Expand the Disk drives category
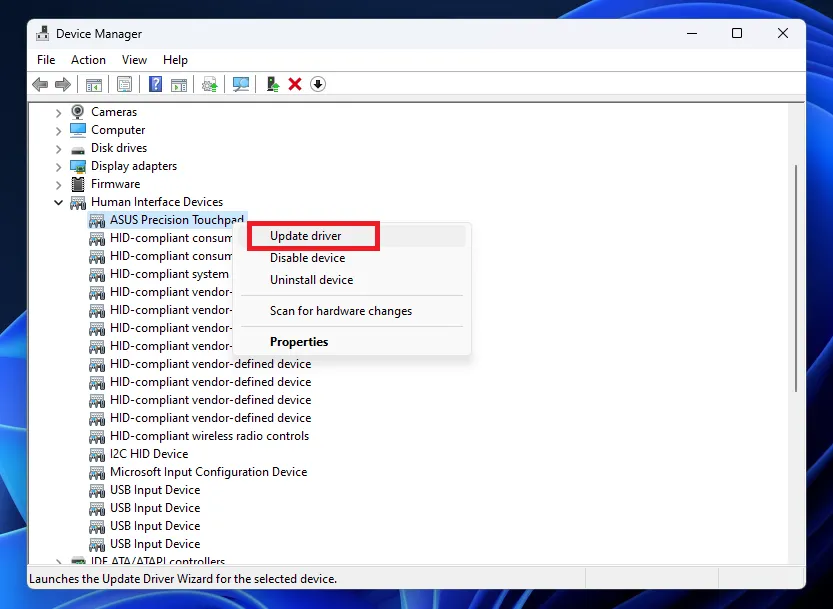The width and height of the screenshot is (833, 609). 58,149
